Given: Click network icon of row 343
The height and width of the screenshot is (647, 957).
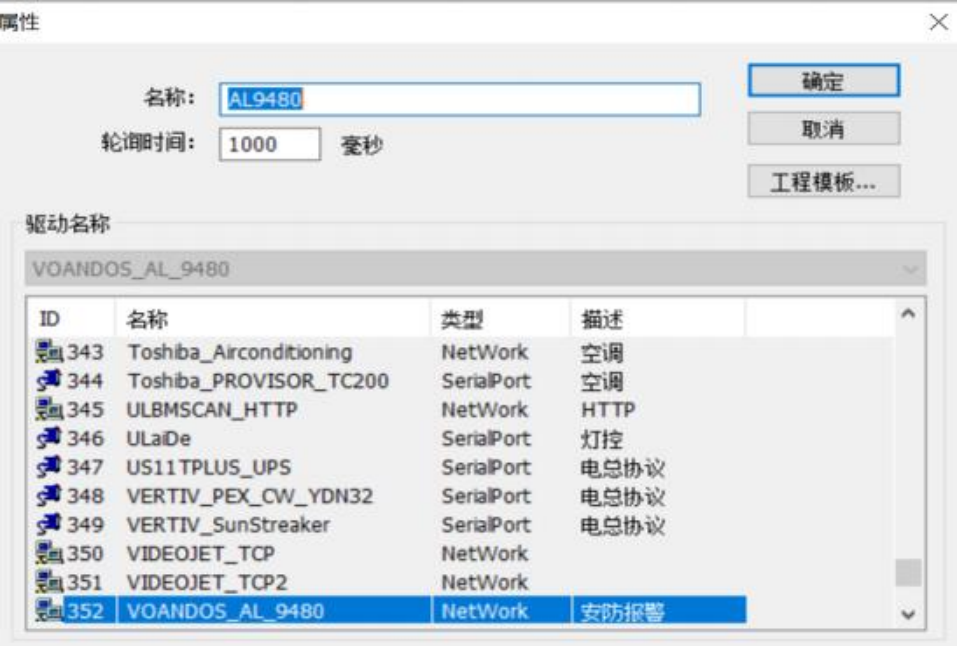Looking at the screenshot, I should pyautogui.click(x=49, y=352).
